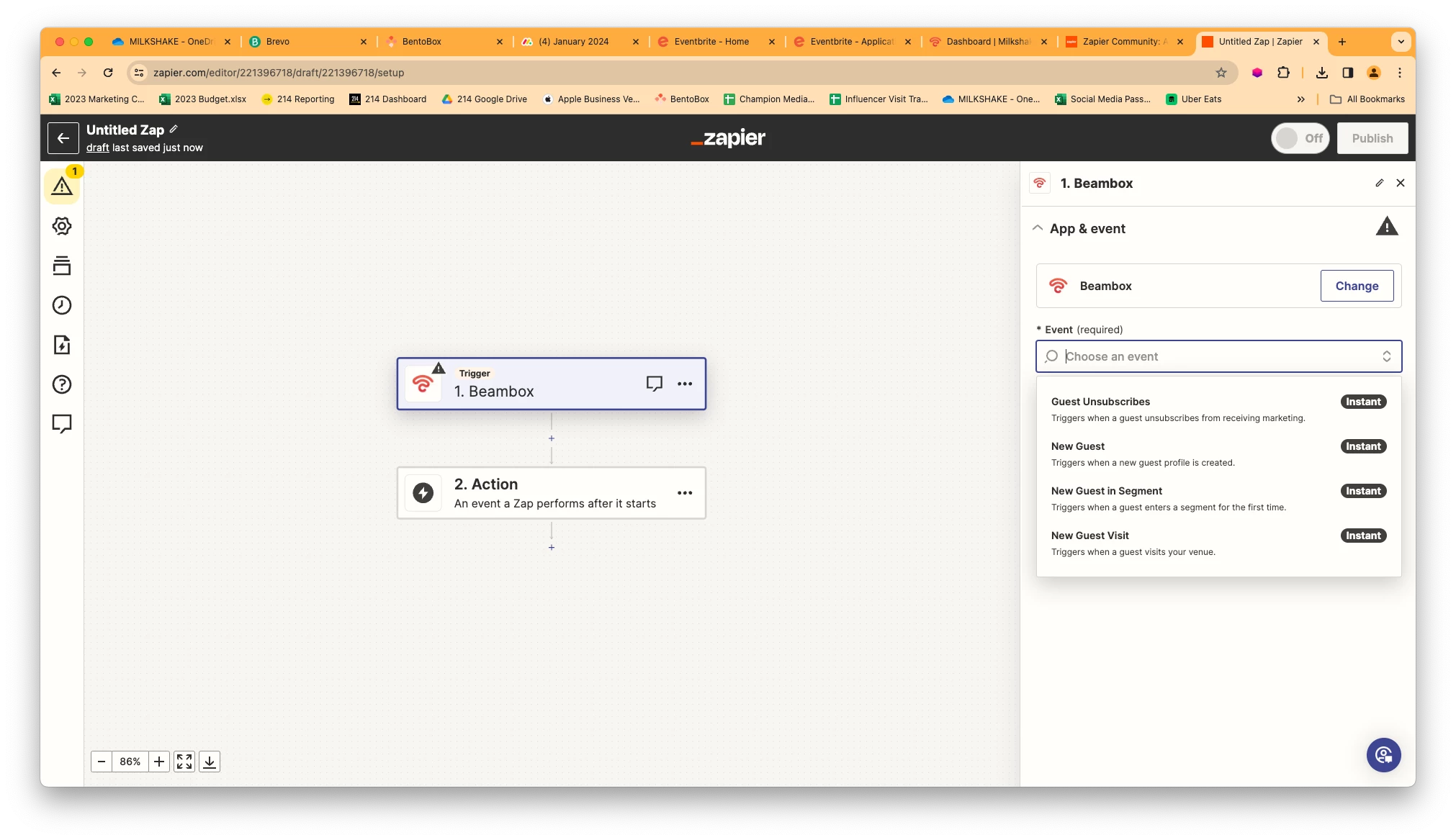Image resolution: width=1456 pixels, height=840 pixels.
Task: Open the warnings panel in the sidebar
Action: [62, 186]
